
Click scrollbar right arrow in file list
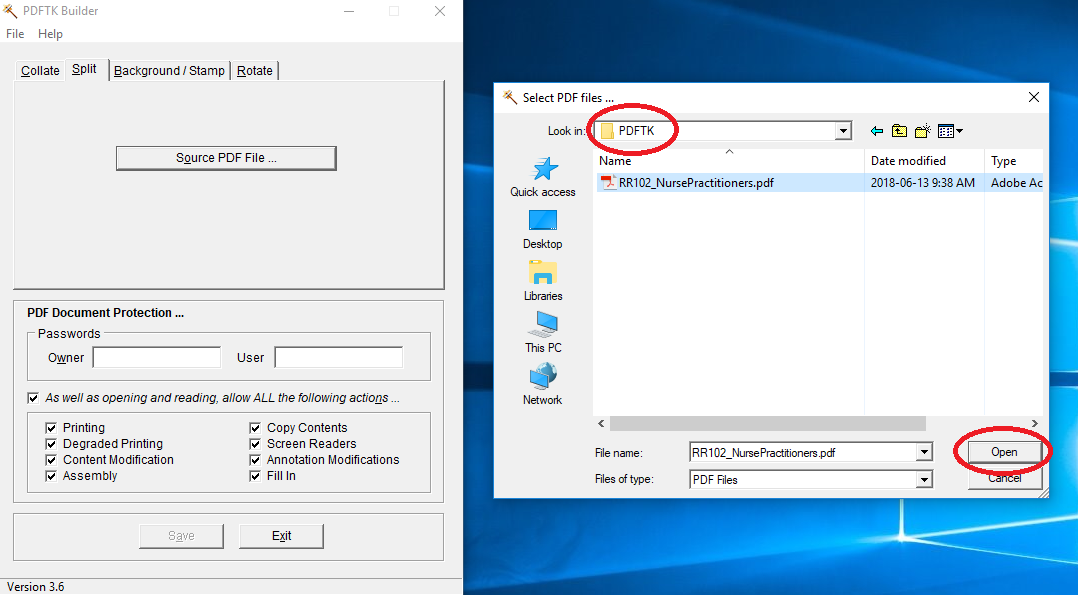tap(1035, 423)
